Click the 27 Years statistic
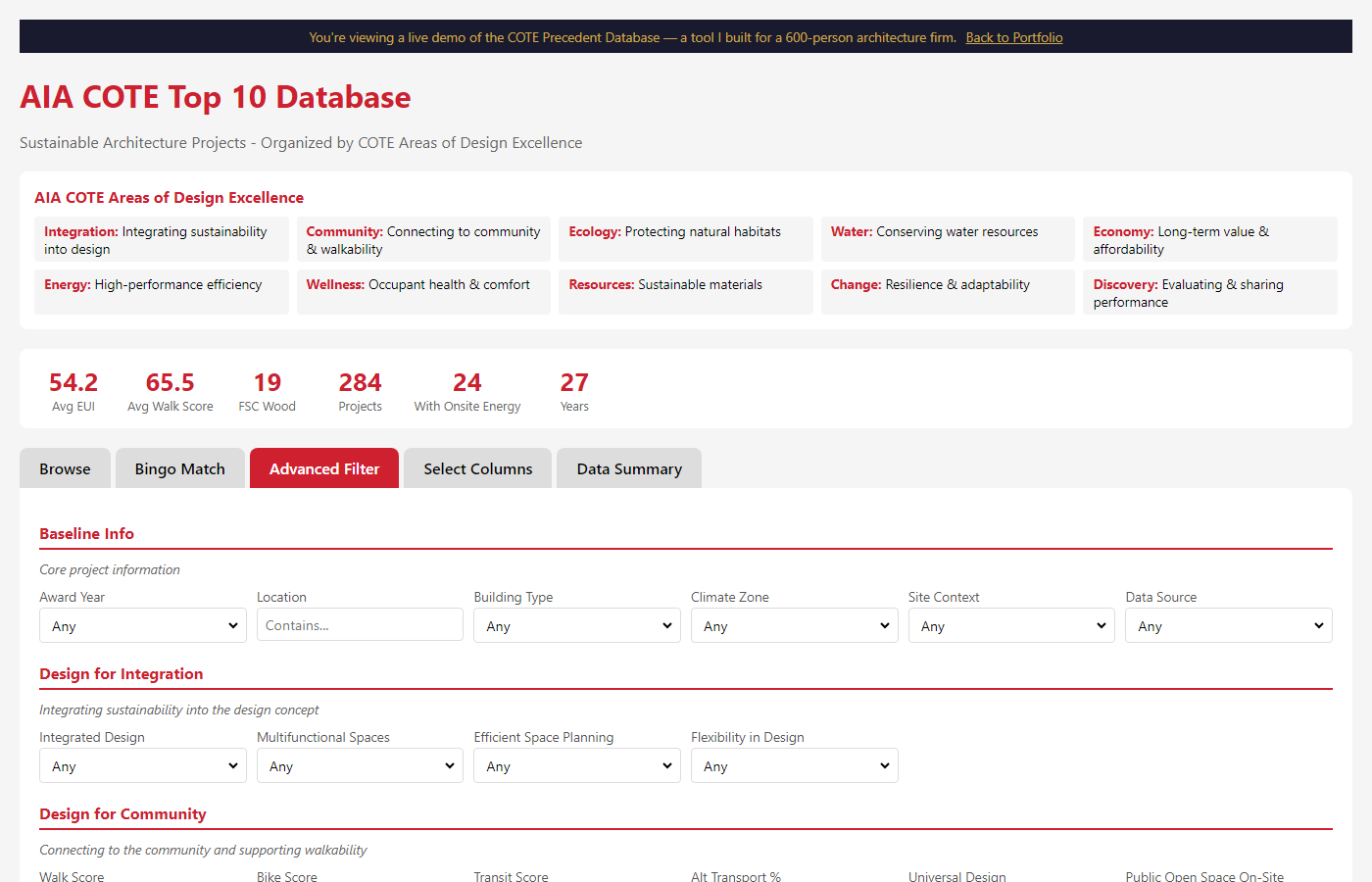 (x=574, y=391)
